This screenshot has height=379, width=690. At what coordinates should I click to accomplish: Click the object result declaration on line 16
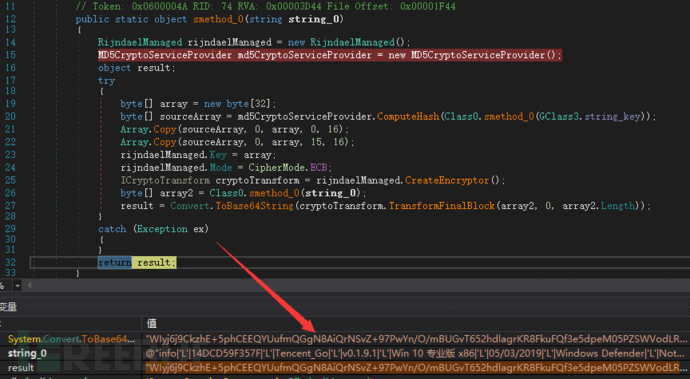(137, 68)
